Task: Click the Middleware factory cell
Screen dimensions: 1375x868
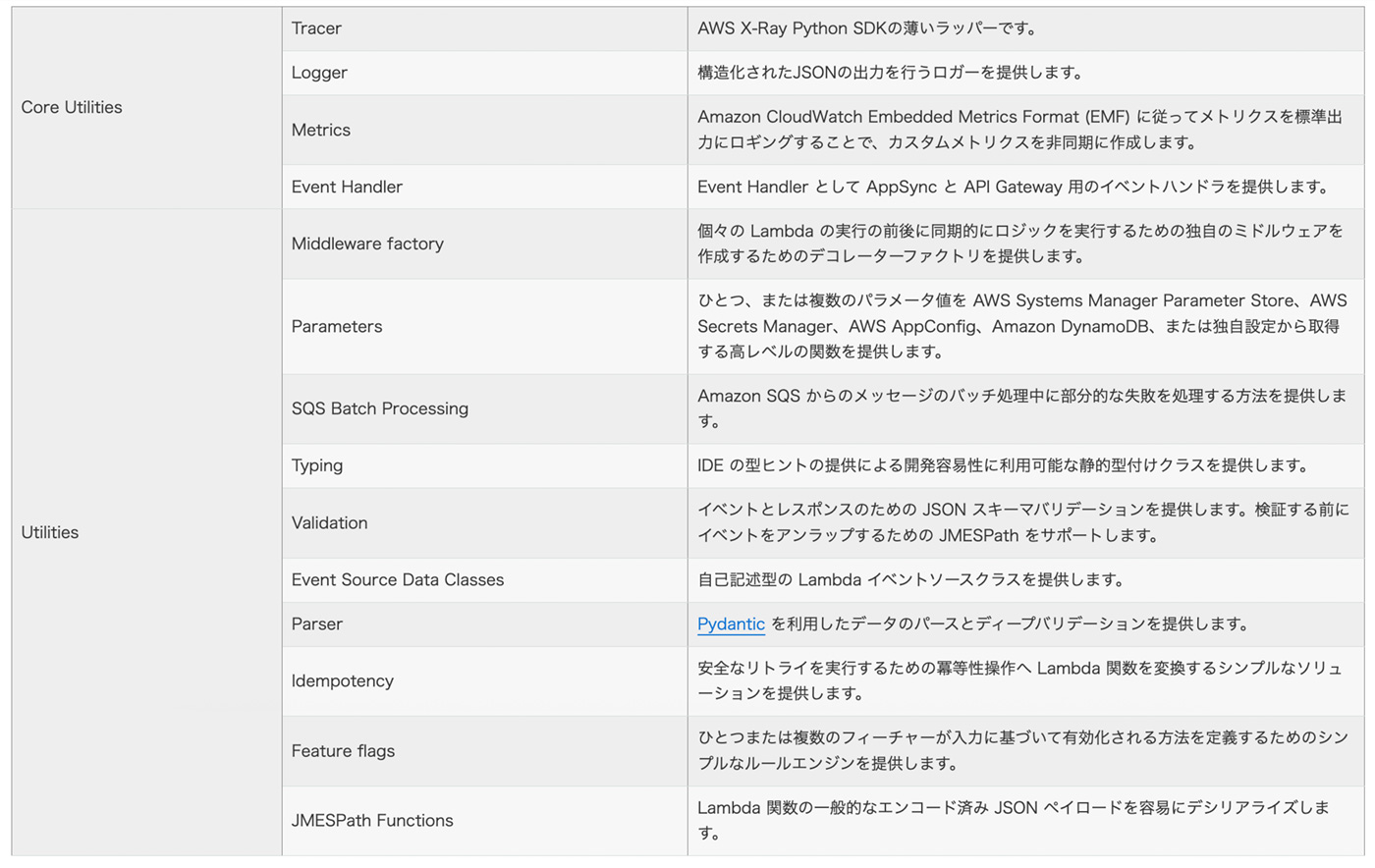Action: pyautogui.click(x=485, y=244)
